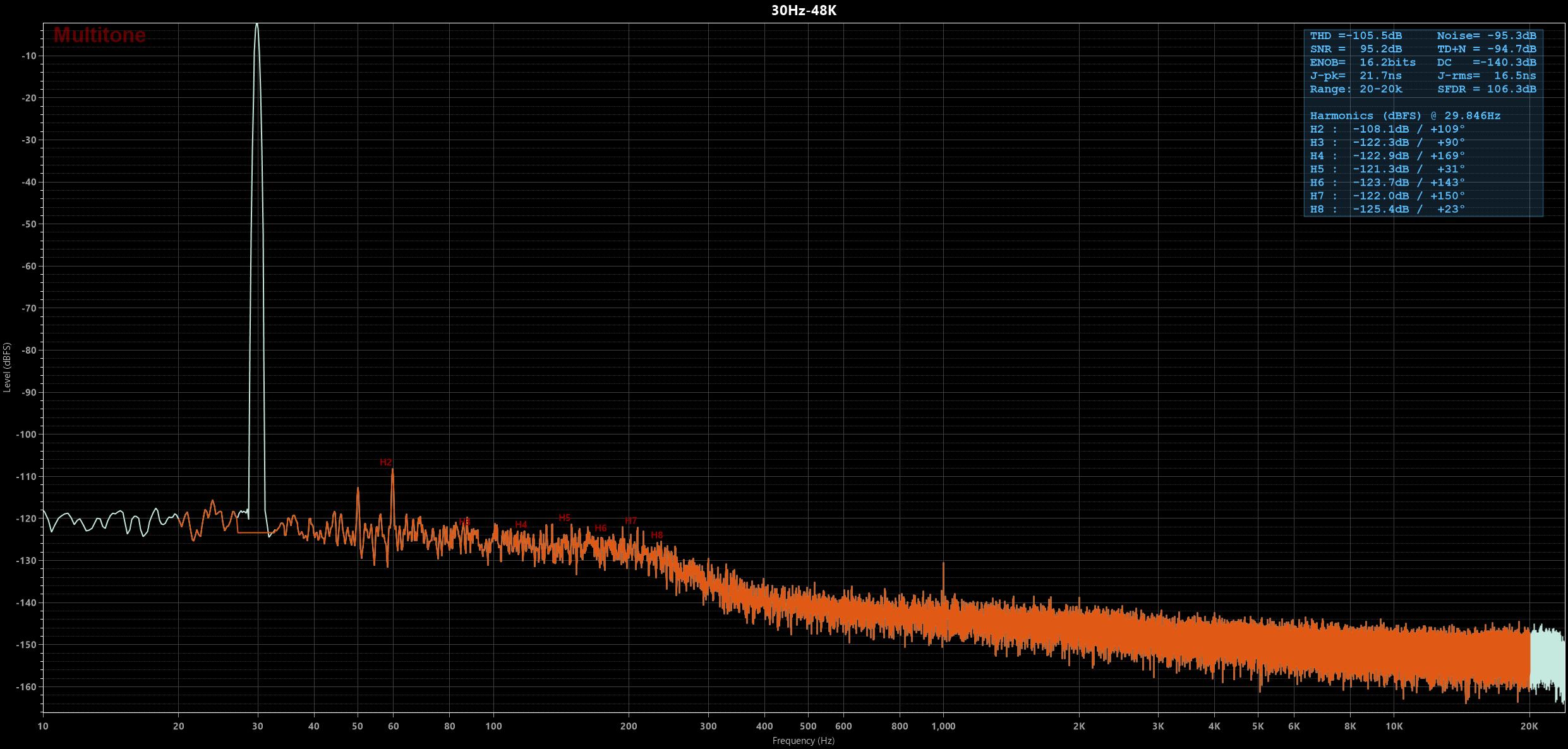The image size is (1568, 749).
Task: Click the red H8 marker on the spectrum
Action: 656,535
